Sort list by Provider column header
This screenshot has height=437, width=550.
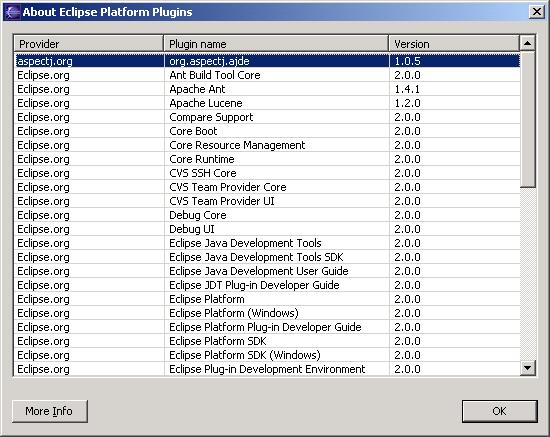pyautogui.click(x=89, y=43)
